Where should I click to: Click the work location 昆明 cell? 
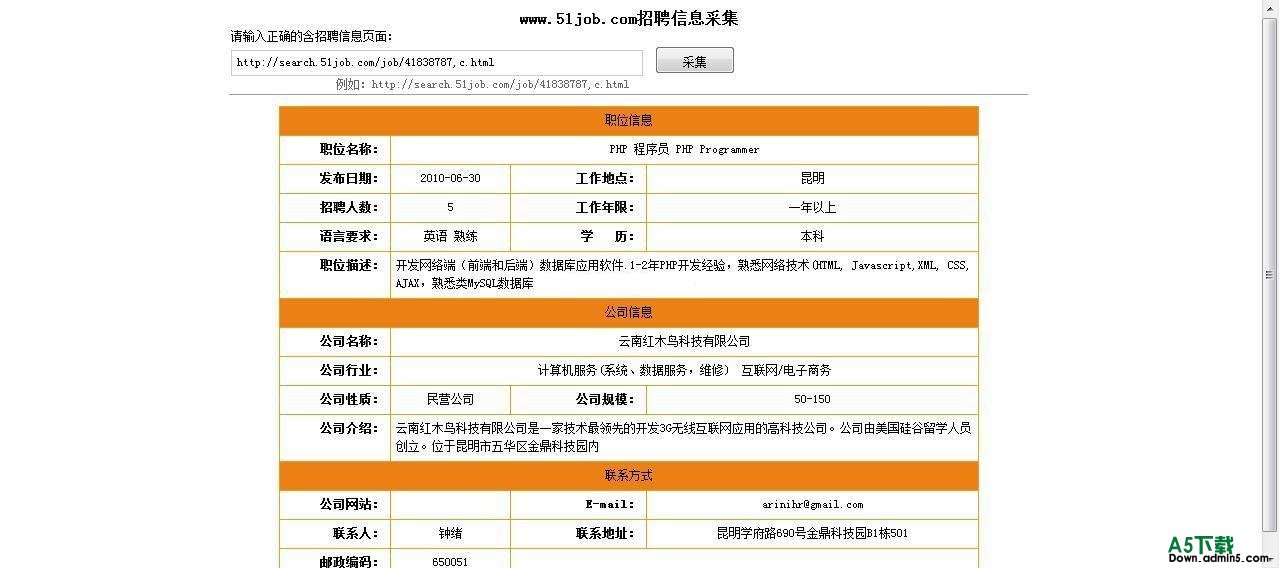click(812, 179)
